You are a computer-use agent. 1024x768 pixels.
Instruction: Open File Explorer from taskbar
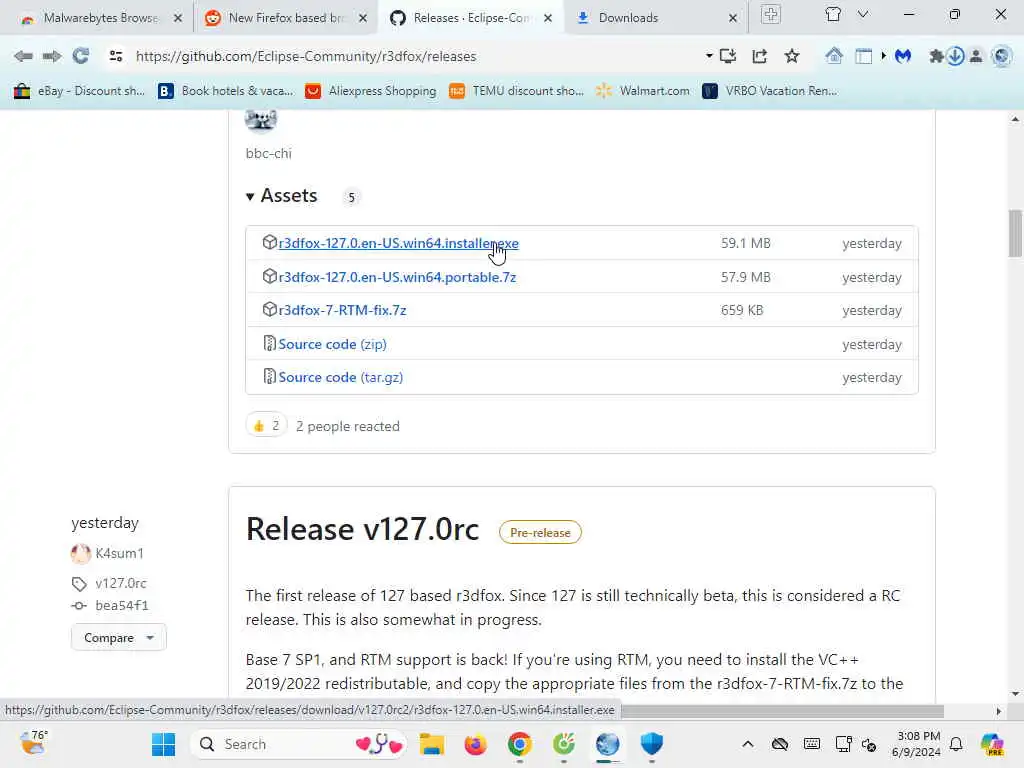[x=432, y=744]
